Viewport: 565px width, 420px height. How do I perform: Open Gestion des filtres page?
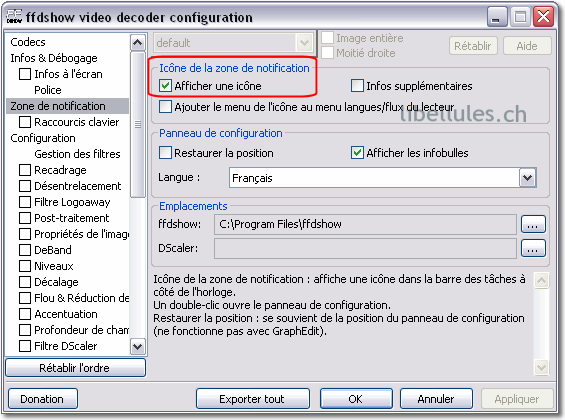click(77, 154)
